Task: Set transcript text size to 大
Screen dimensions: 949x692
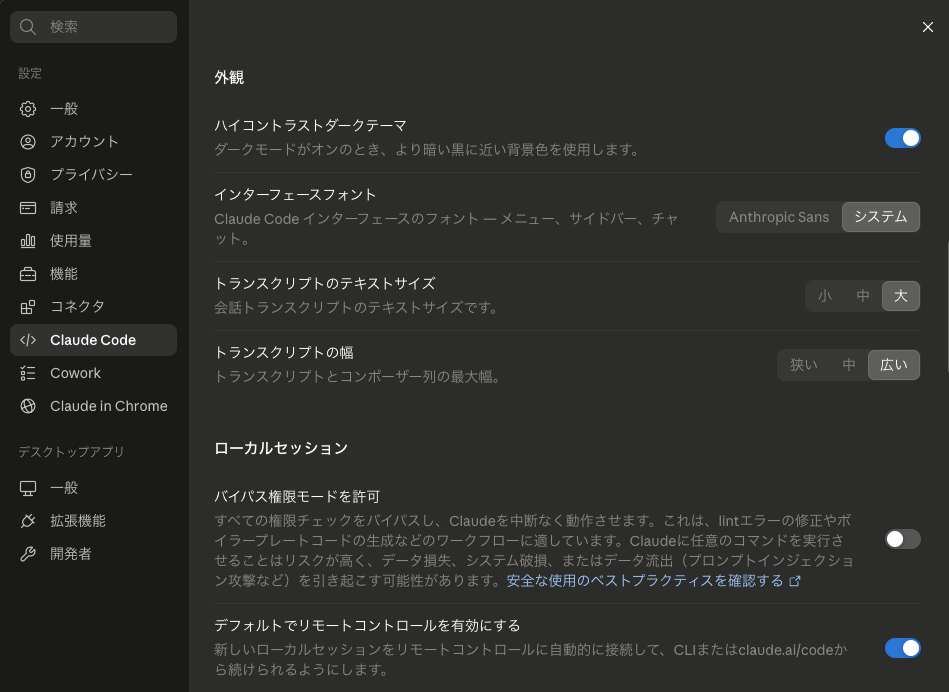Action: pyautogui.click(x=901, y=296)
